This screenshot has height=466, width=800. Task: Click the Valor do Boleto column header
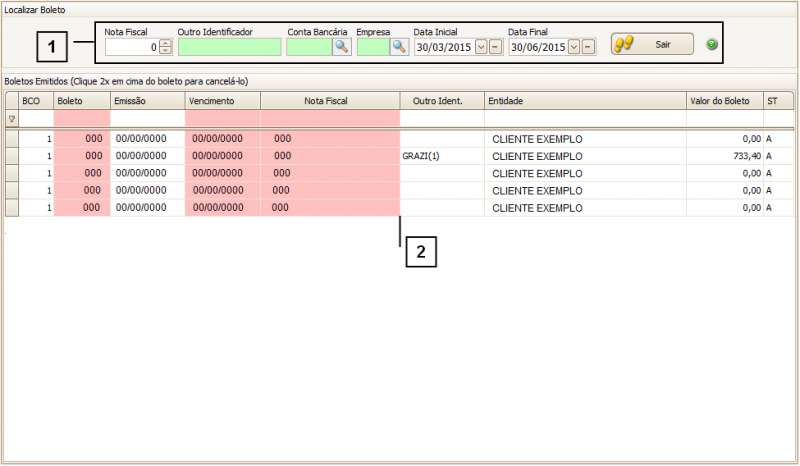(x=723, y=101)
